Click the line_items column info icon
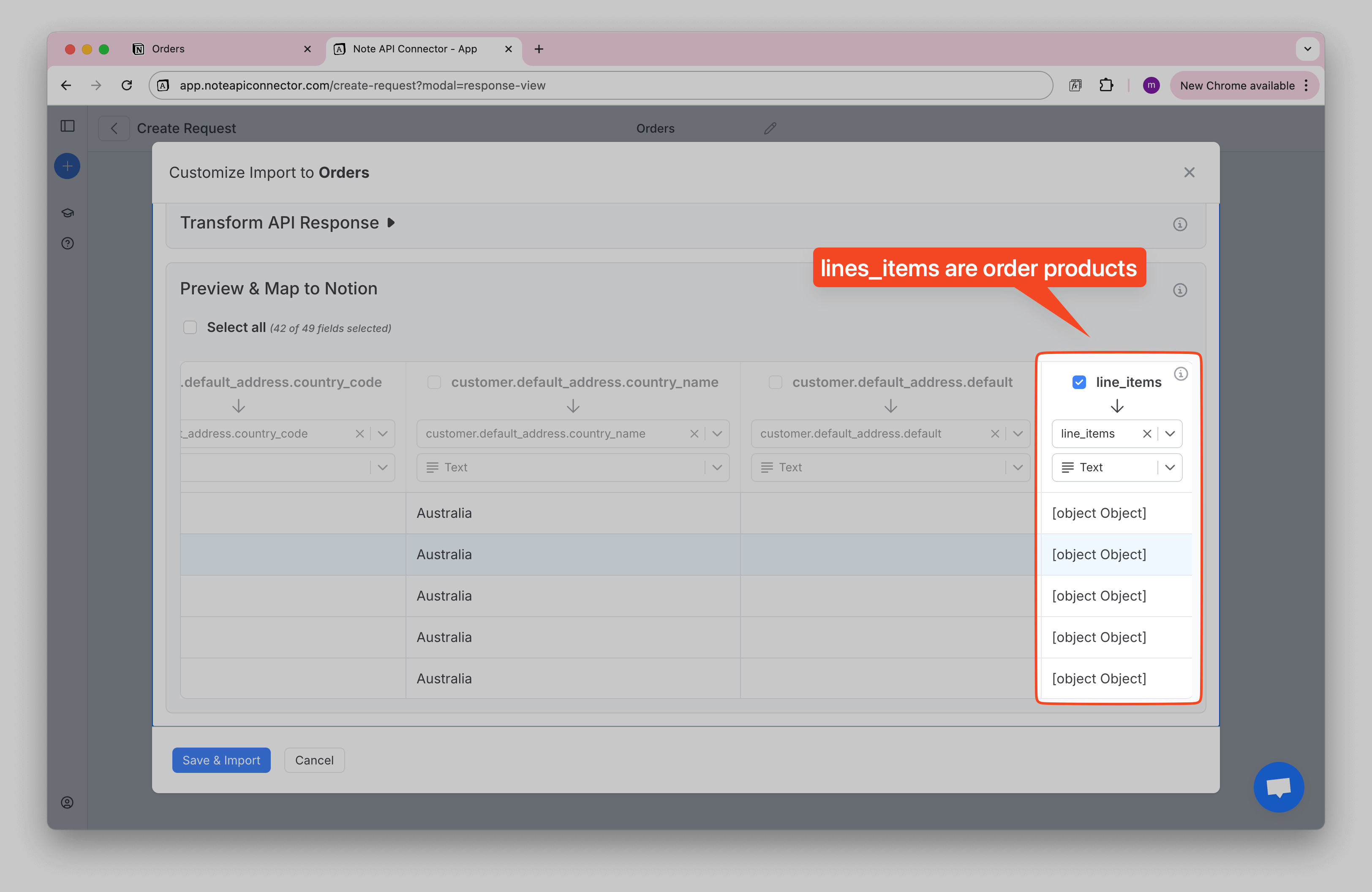This screenshot has width=1372, height=892. 1181,374
